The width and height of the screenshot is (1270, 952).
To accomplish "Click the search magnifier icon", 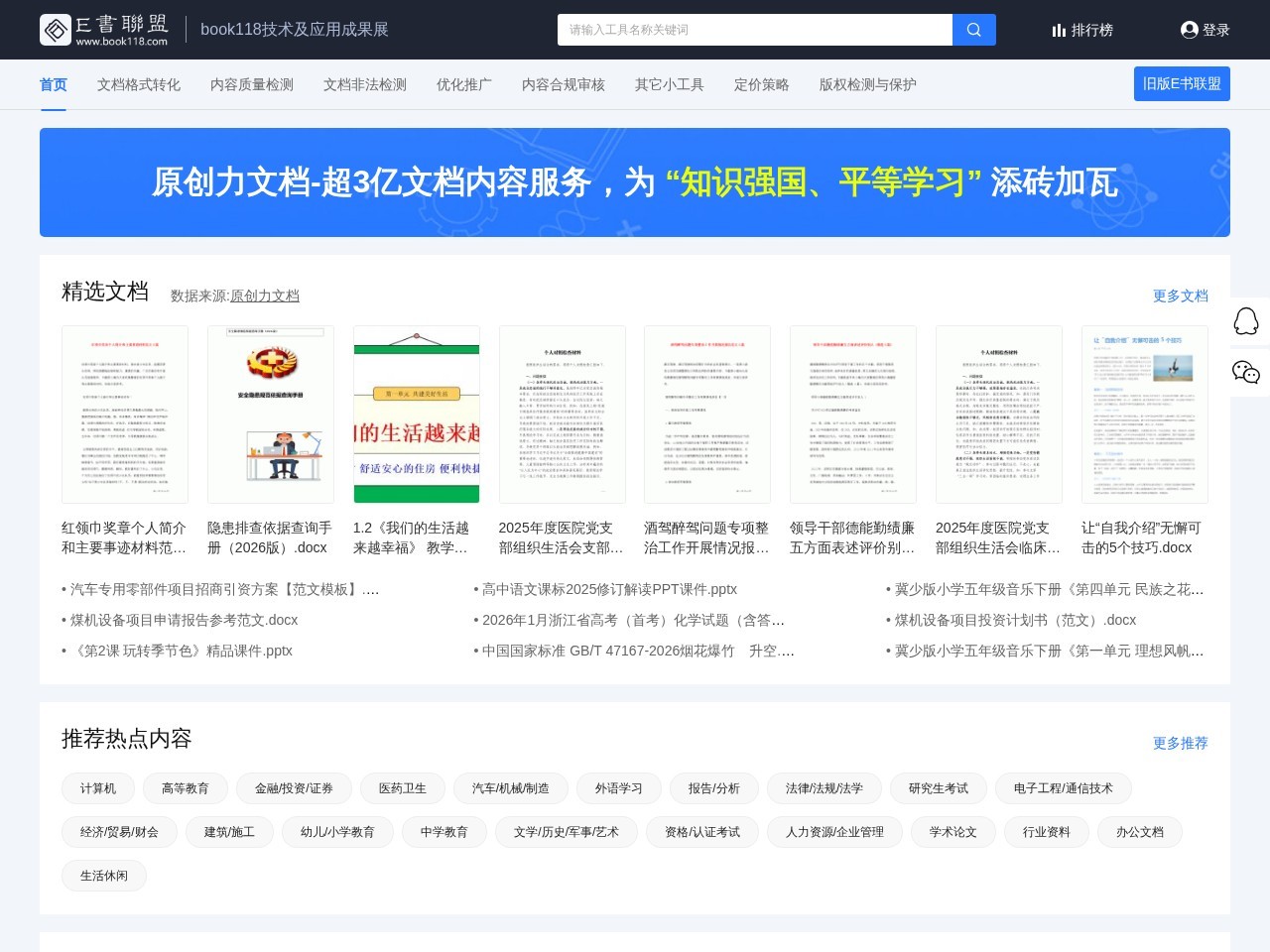I will 972,30.
